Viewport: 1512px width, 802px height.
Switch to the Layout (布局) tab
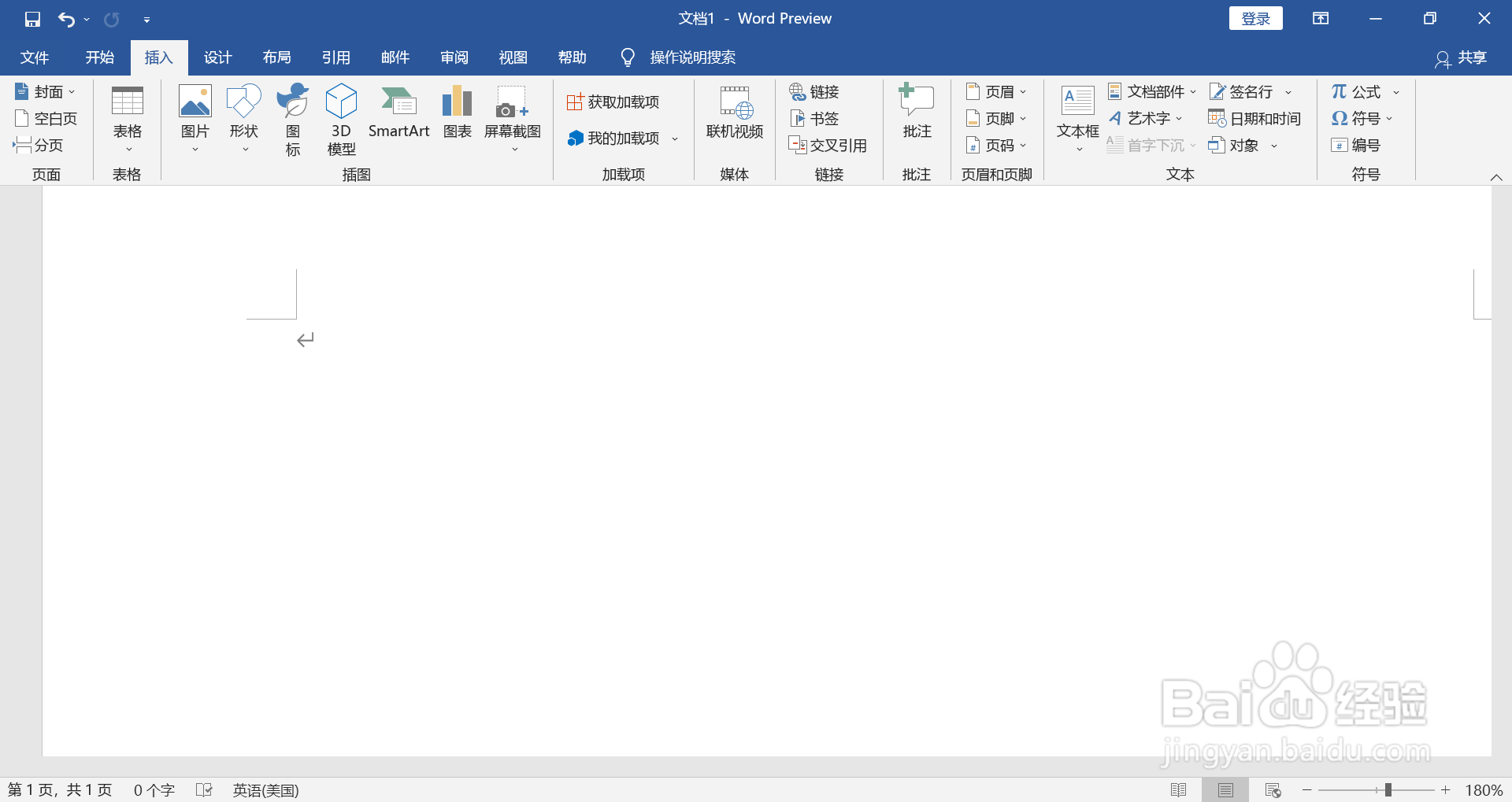(277, 57)
